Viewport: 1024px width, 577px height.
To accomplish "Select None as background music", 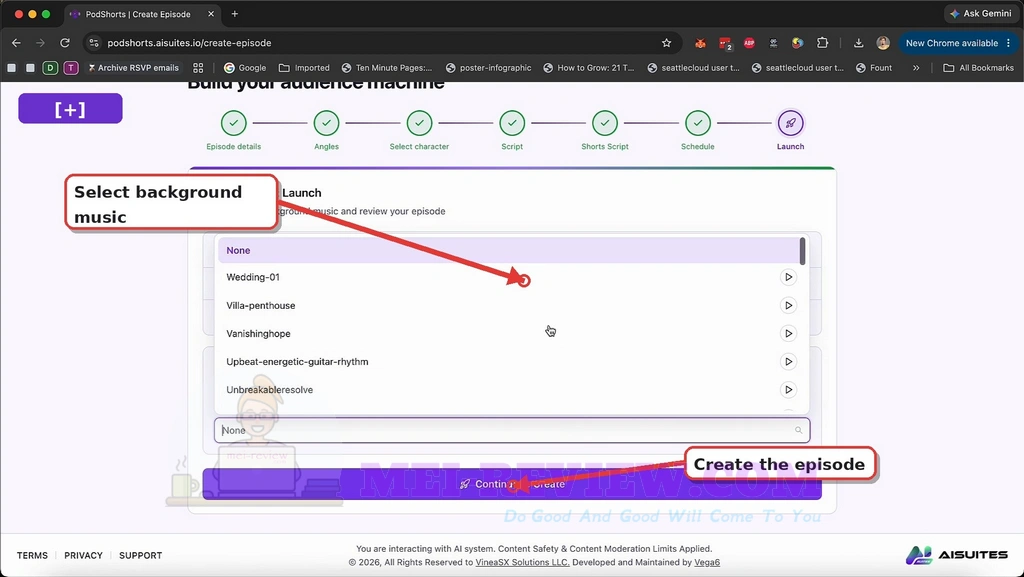I will 509,251.
